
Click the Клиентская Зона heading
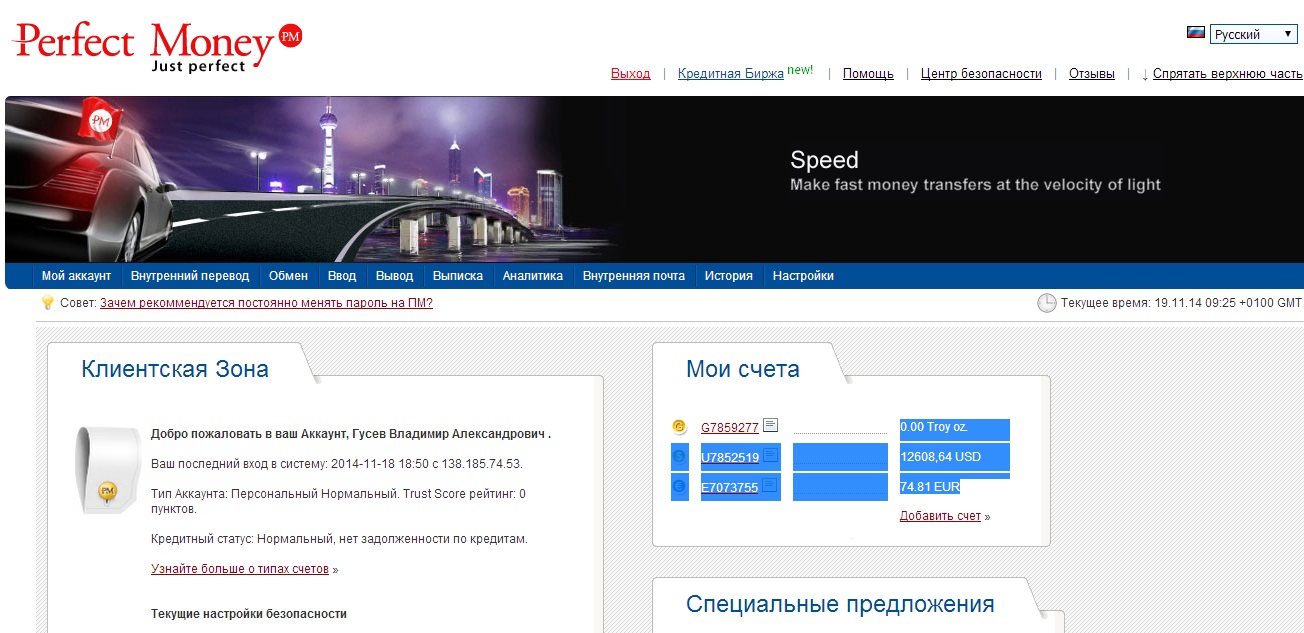[175, 369]
